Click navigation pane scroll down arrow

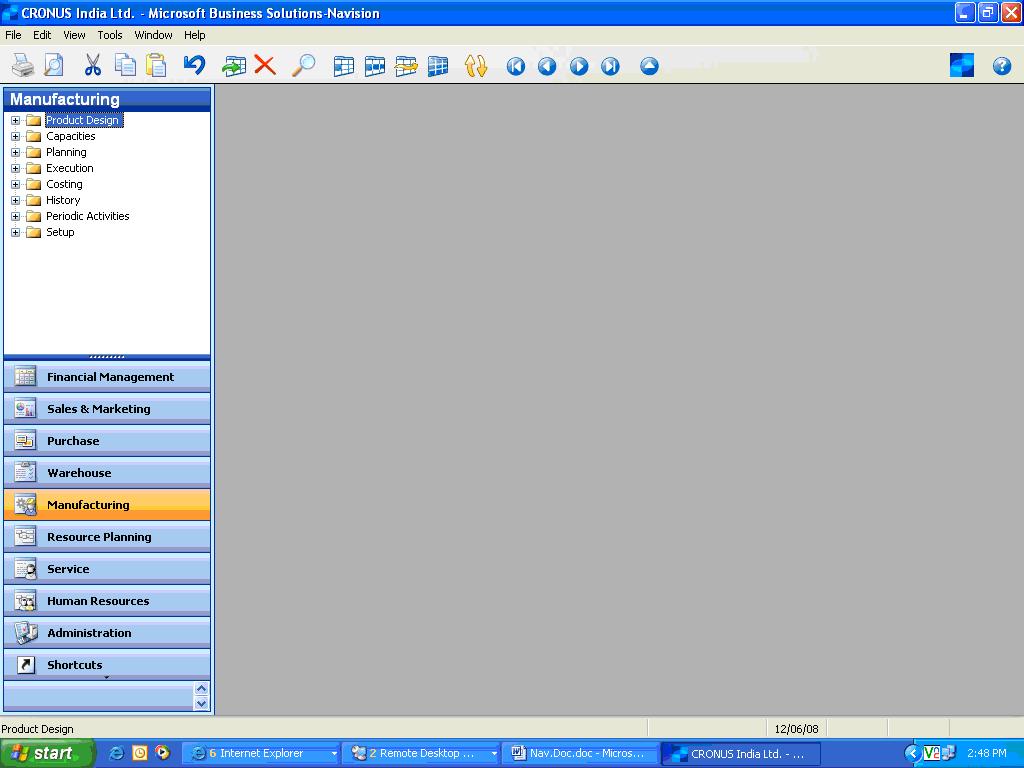(x=201, y=703)
